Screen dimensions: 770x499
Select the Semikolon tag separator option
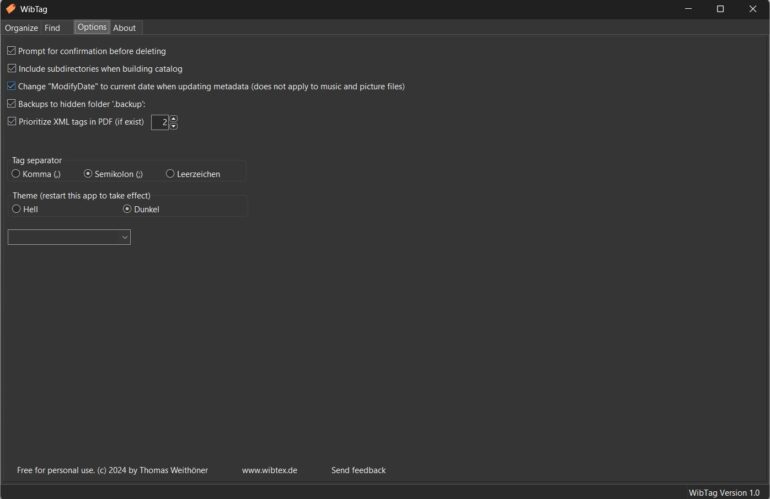pos(88,174)
